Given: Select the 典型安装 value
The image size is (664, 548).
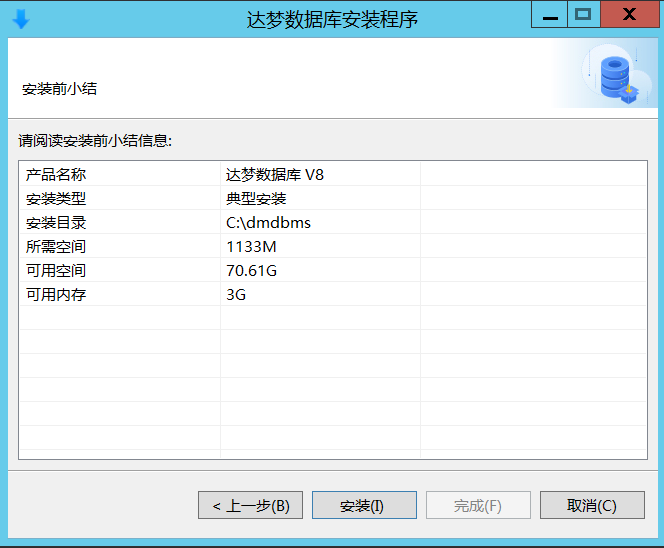Looking at the screenshot, I should 256,199.
